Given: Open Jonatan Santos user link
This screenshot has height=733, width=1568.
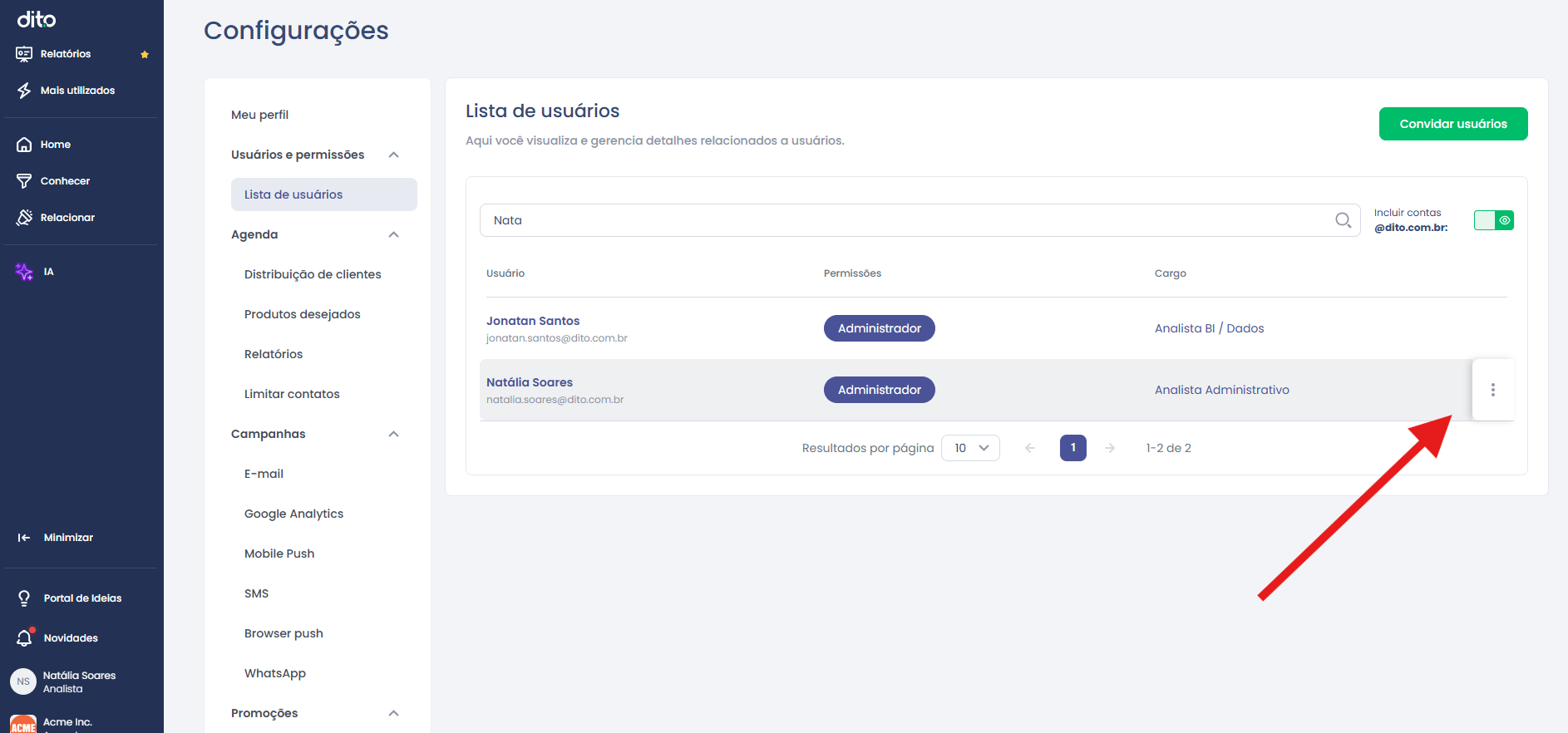Looking at the screenshot, I should click(x=533, y=321).
